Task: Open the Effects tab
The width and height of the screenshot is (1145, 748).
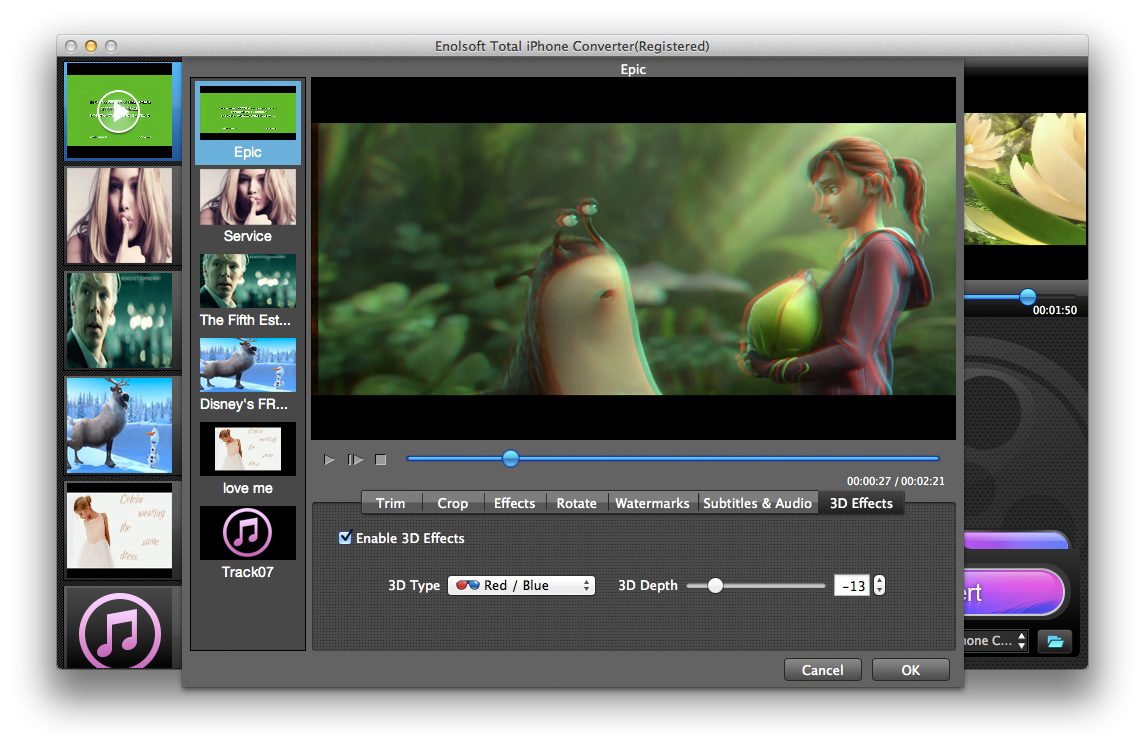Action: (x=514, y=503)
